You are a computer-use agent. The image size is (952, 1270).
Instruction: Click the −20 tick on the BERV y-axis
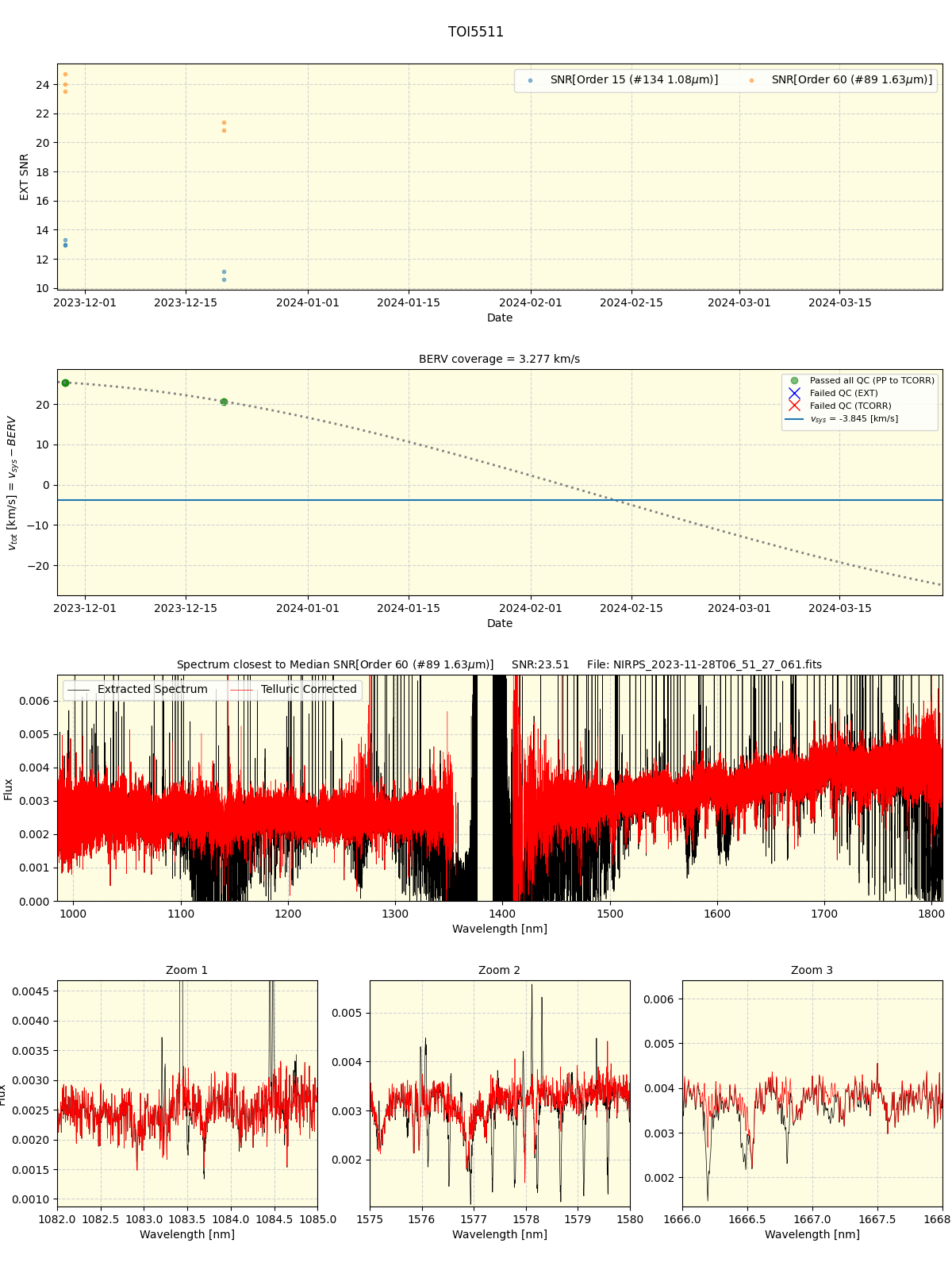pyautogui.click(x=37, y=566)
